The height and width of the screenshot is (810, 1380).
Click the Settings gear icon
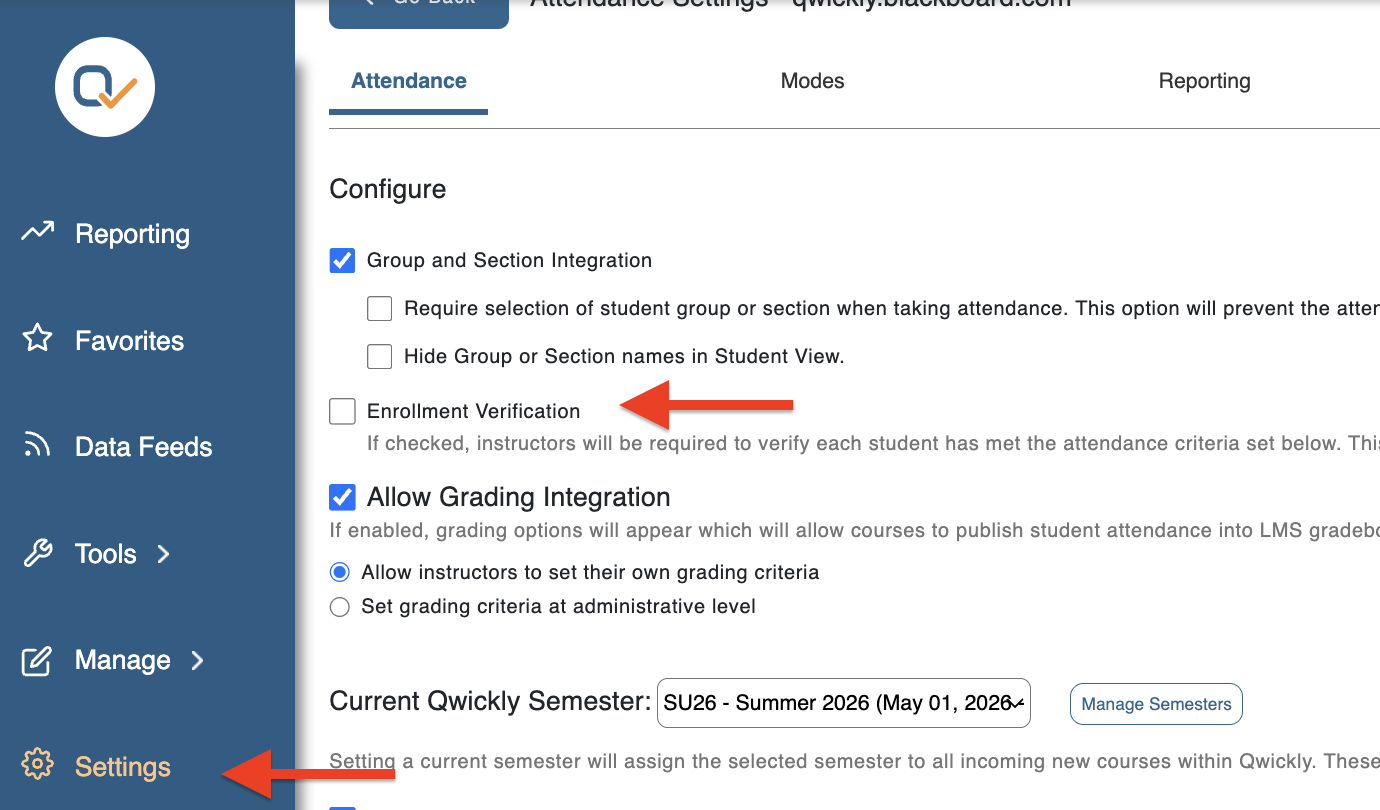tap(37, 765)
